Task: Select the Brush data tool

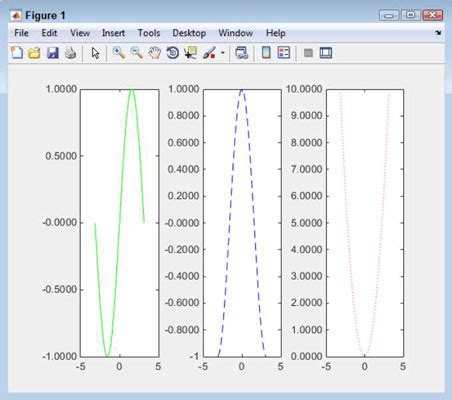Action: (x=209, y=53)
